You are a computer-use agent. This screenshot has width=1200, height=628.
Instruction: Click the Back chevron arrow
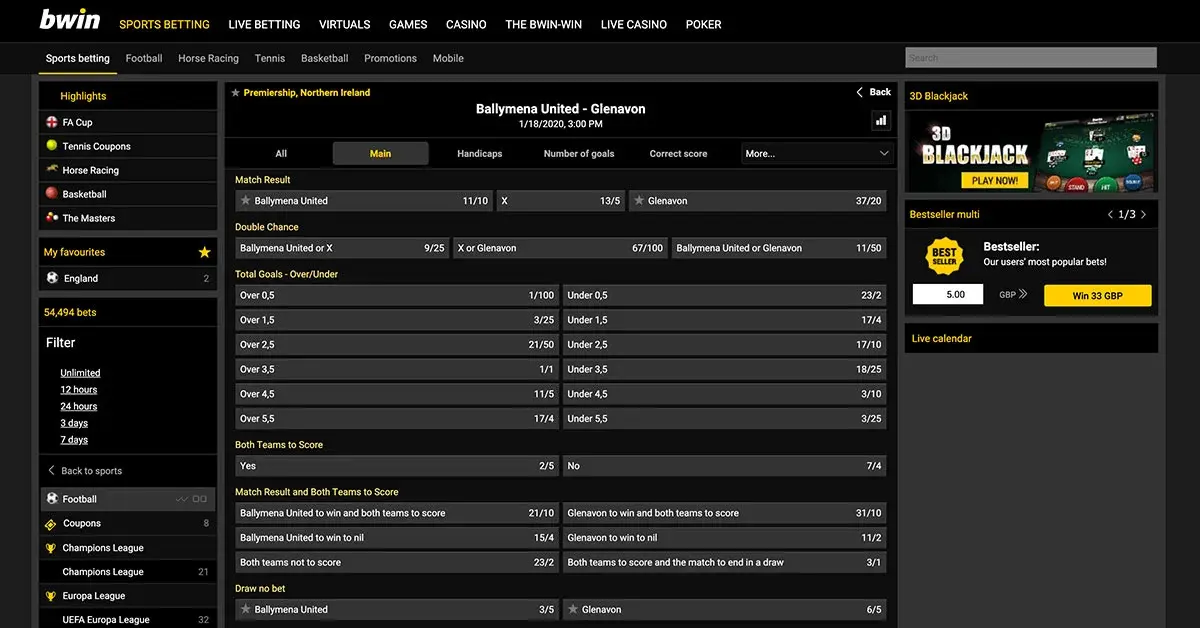point(860,92)
